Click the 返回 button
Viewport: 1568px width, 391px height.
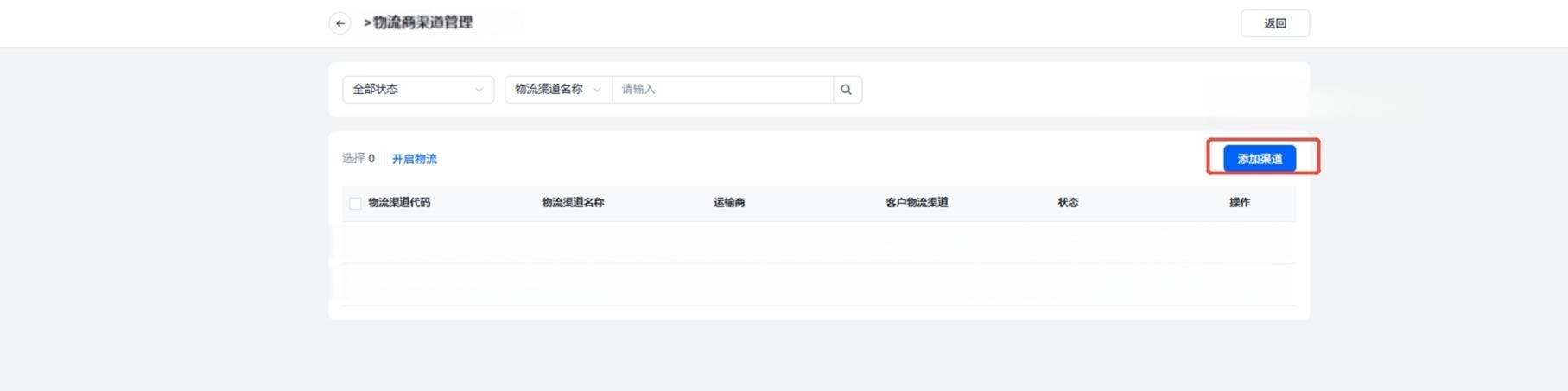click(1274, 23)
